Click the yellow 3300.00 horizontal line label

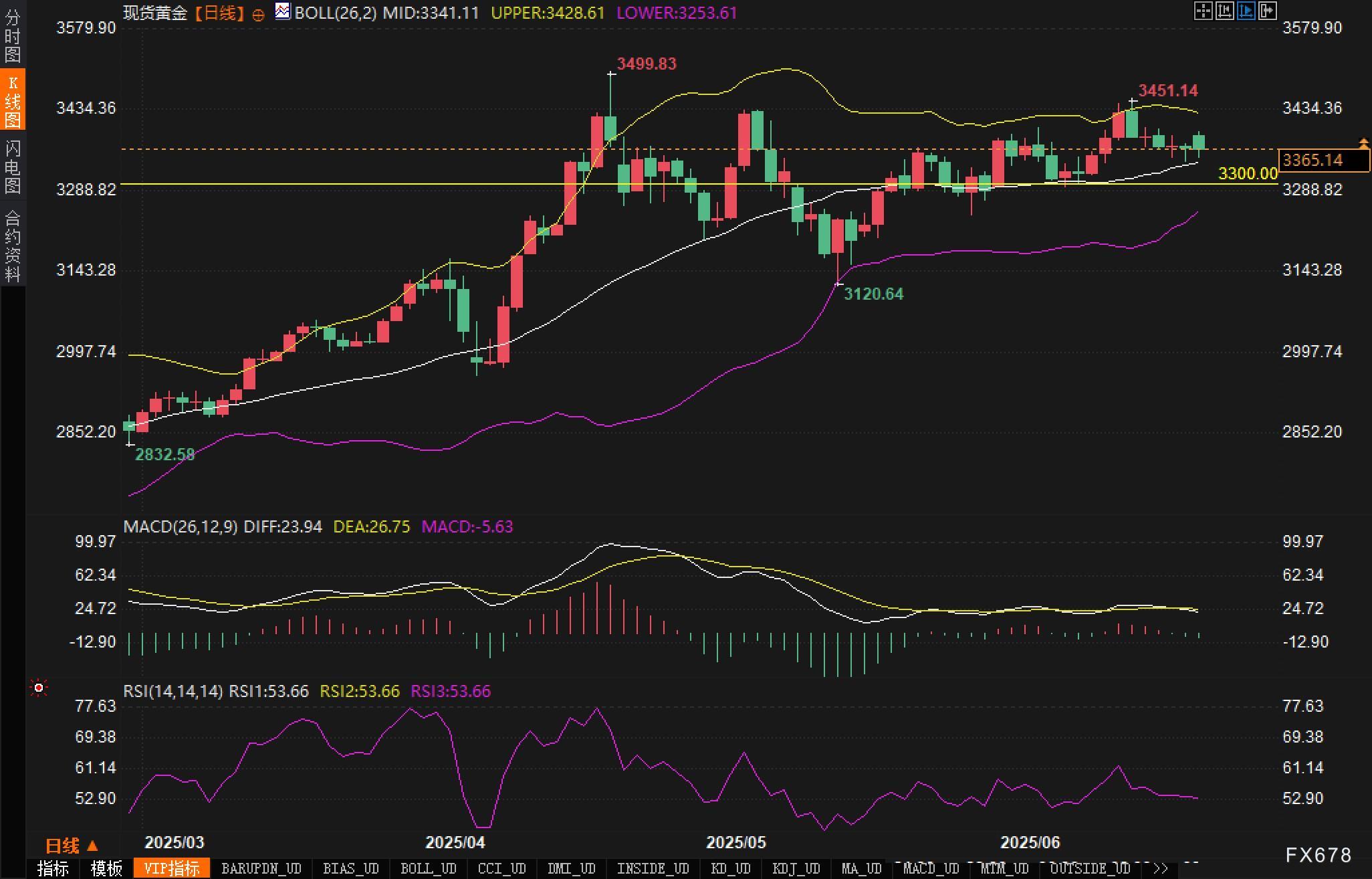coord(1248,174)
